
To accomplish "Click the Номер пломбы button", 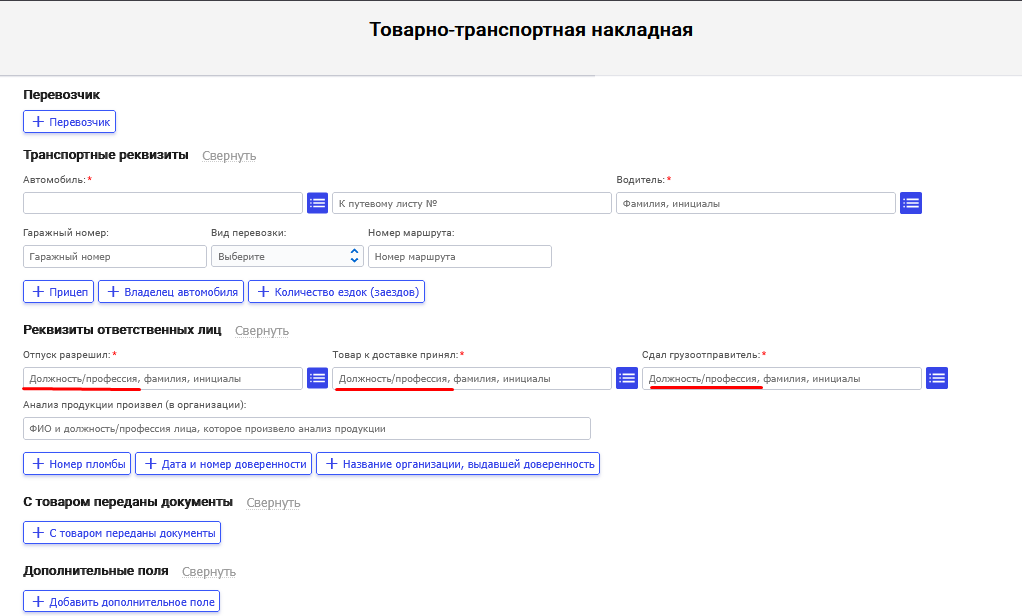I will pos(78,464).
